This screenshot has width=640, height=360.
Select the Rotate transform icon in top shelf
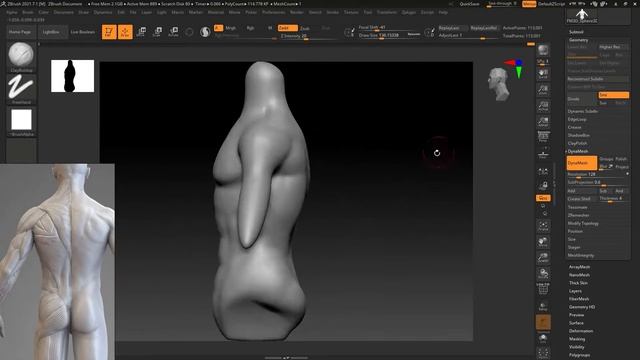click(x=173, y=32)
